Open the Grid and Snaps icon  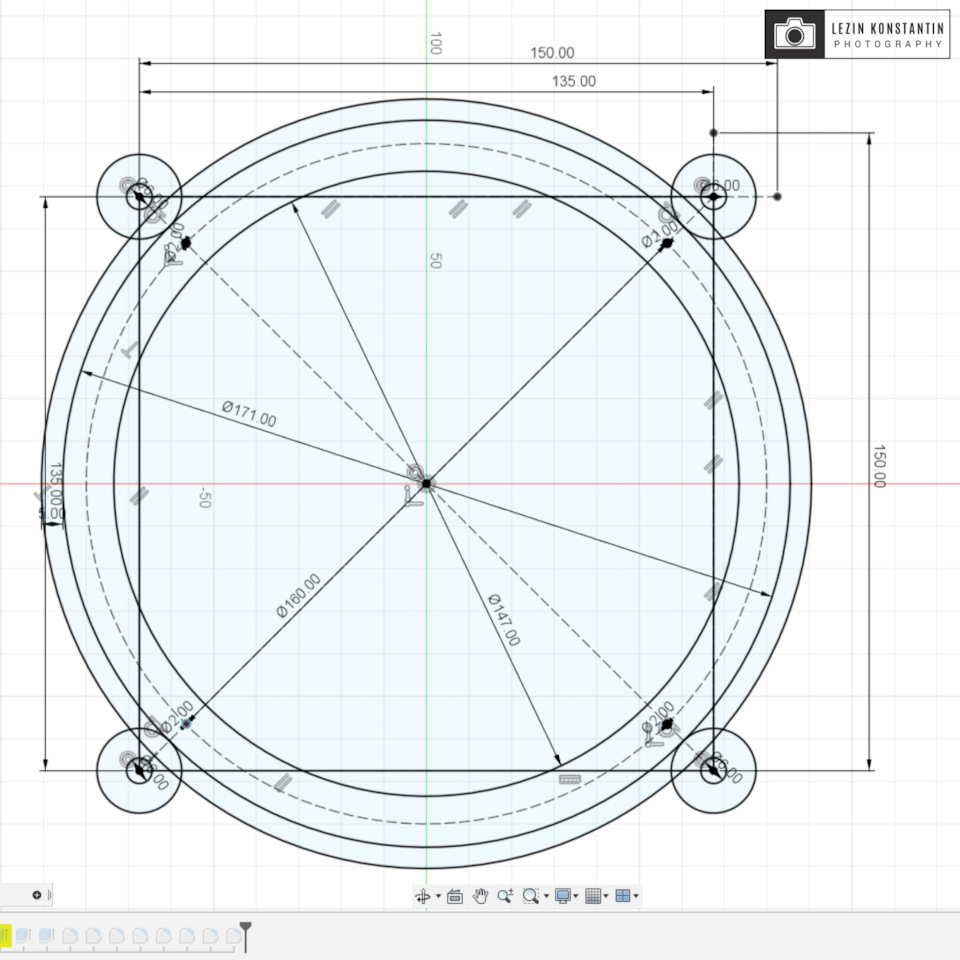pos(593,896)
